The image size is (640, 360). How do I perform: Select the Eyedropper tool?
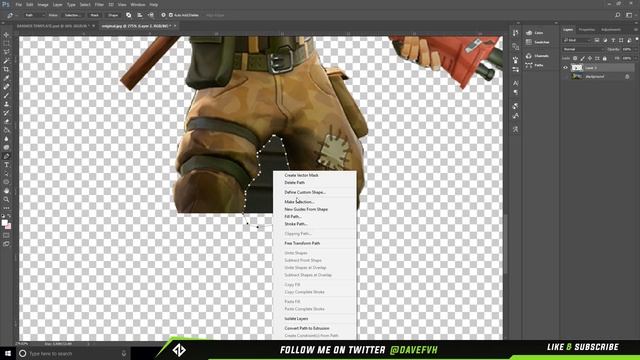tap(7, 78)
